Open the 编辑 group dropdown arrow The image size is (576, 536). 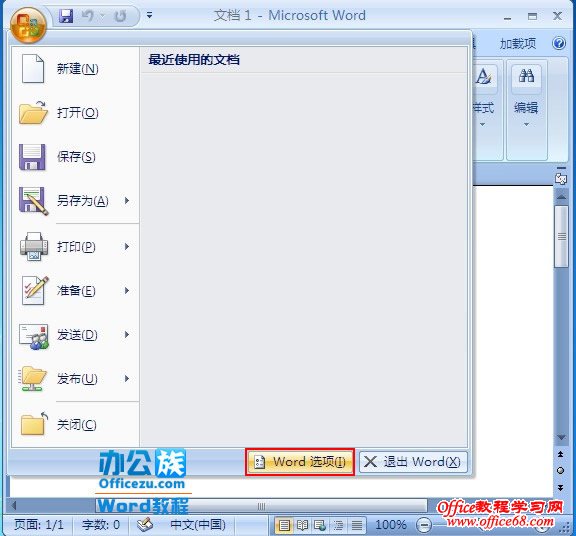tap(526, 125)
